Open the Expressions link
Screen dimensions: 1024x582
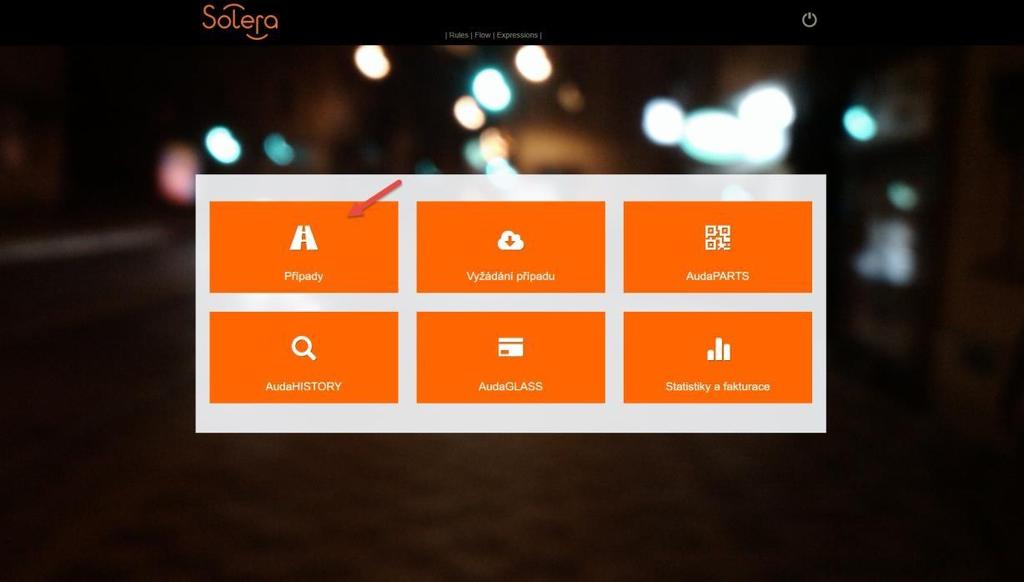(517, 35)
